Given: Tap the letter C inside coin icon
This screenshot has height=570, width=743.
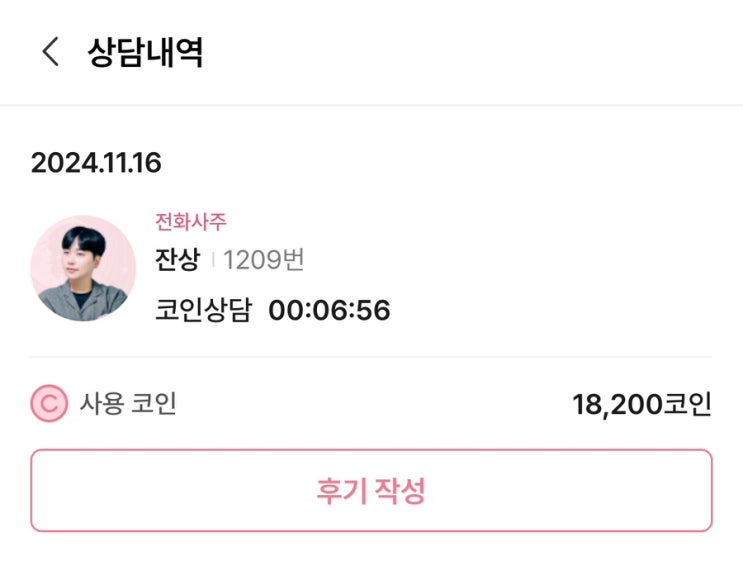Looking at the screenshot, I should click(x=49, y=404).
